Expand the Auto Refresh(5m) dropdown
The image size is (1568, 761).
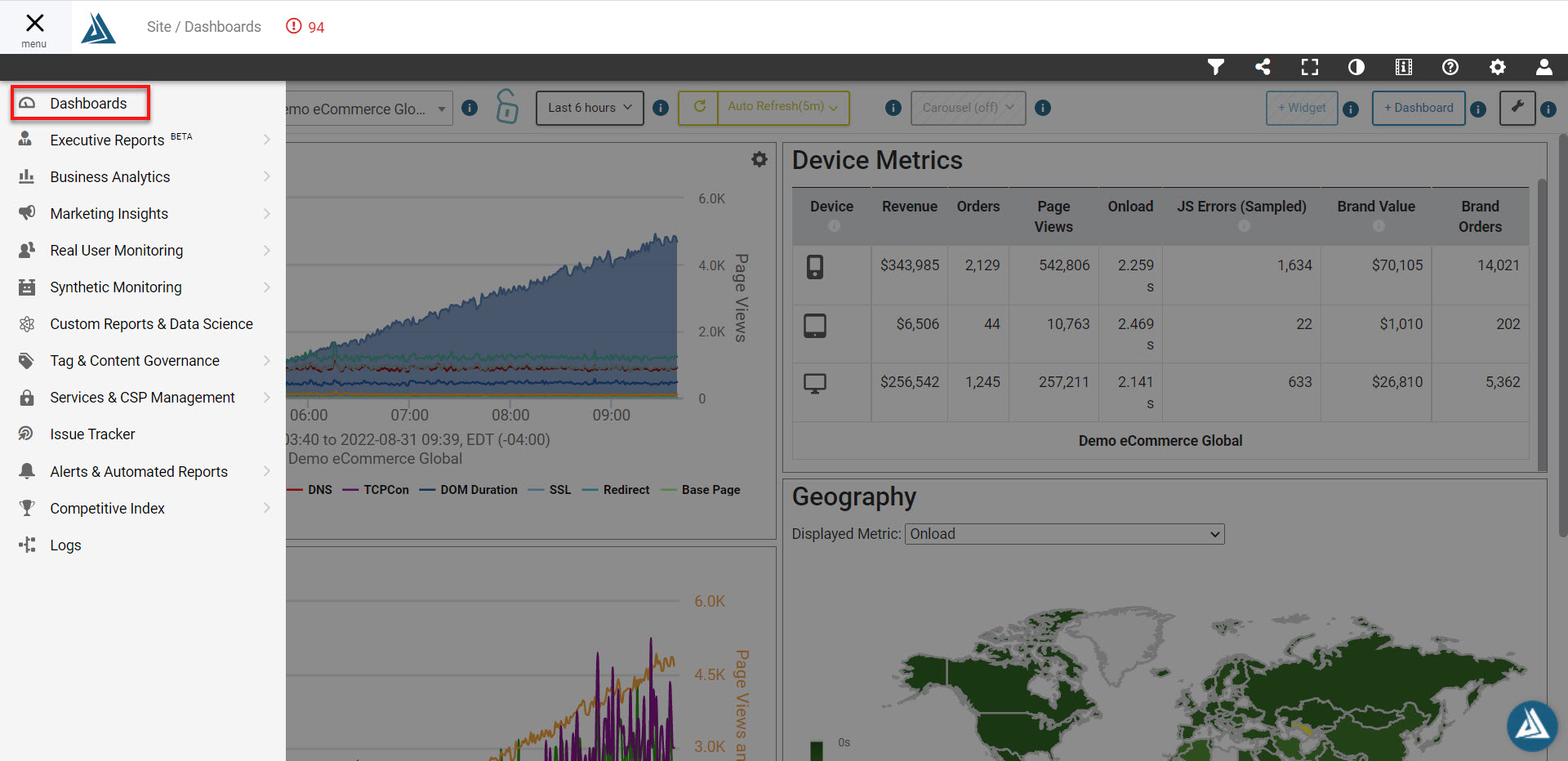pyautogui.click(x=782, y=108)
